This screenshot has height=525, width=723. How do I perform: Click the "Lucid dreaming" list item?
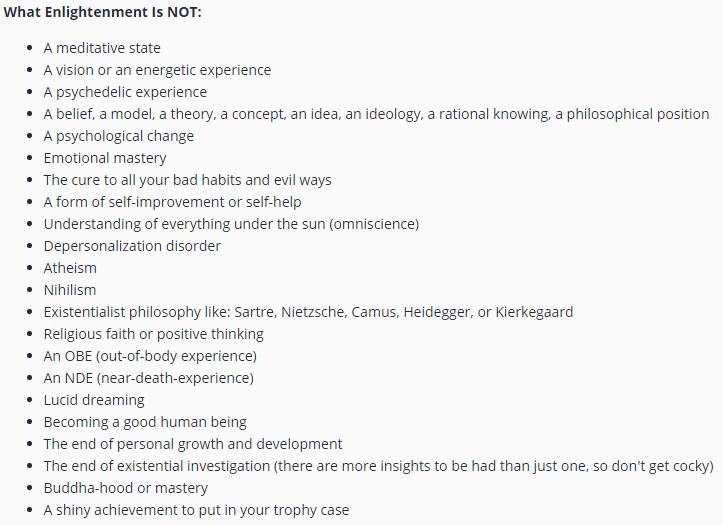[x=94, y=400]
